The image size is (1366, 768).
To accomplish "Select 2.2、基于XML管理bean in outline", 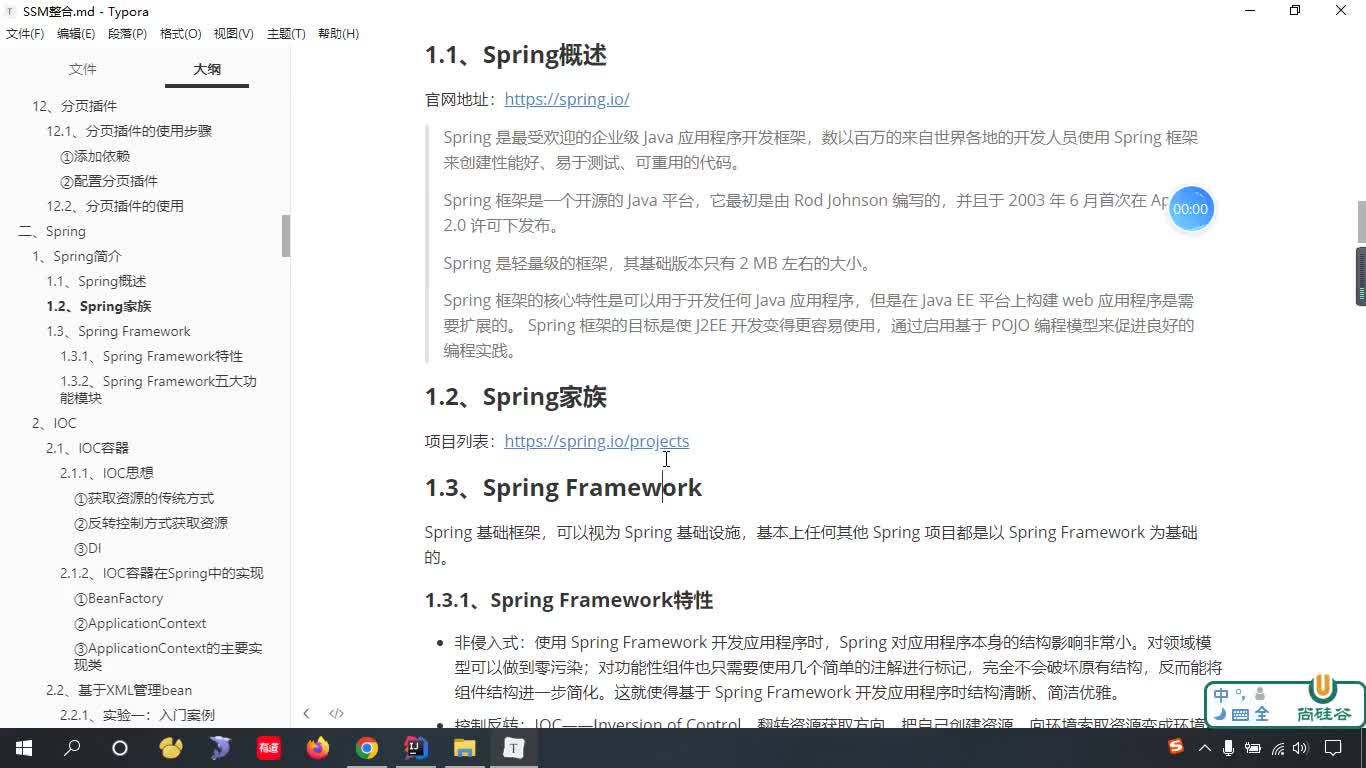I will tap(119, 690).
